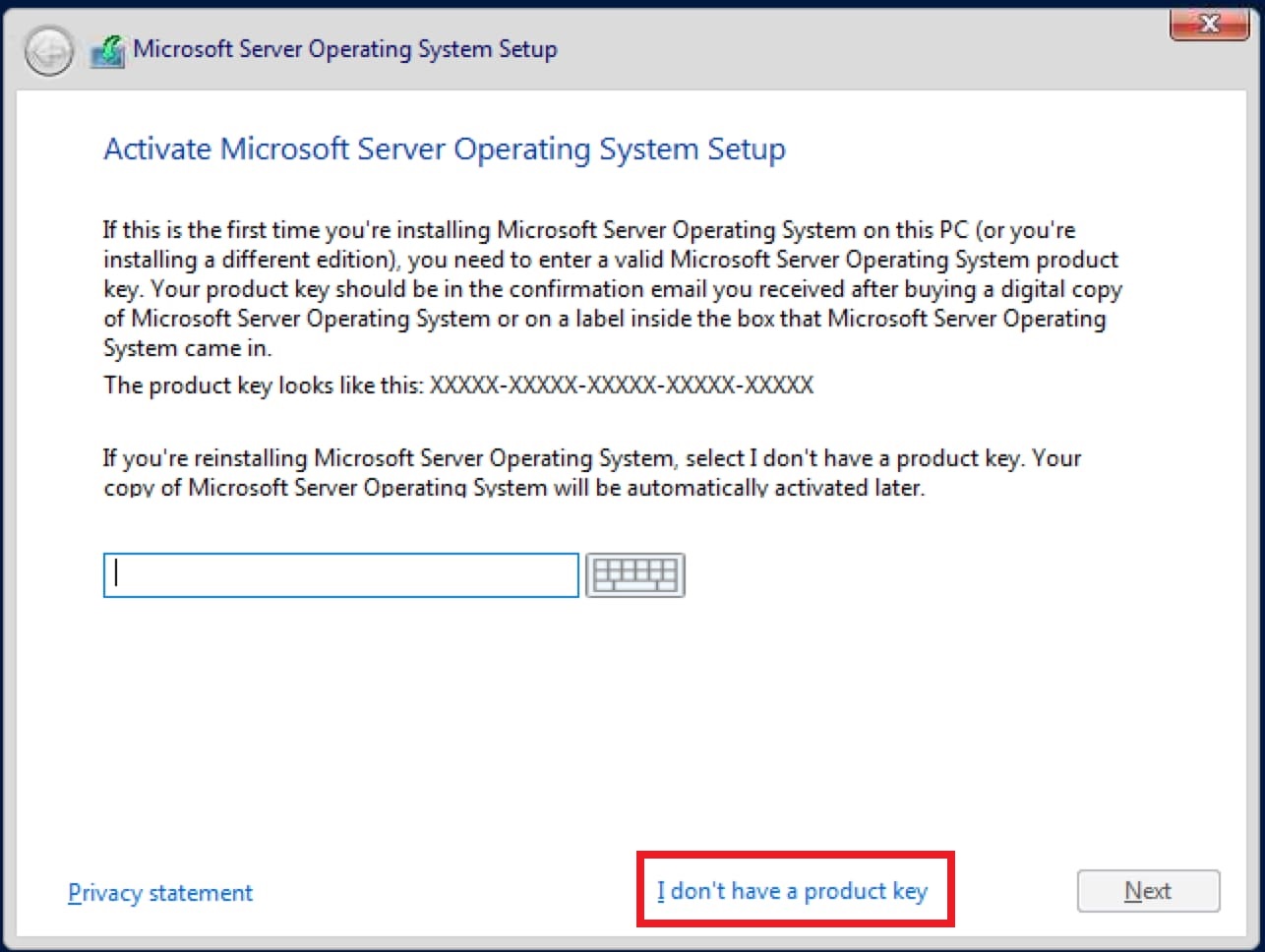
Task: Go back using the round arrow button
Action: click(x=48, y=51)
